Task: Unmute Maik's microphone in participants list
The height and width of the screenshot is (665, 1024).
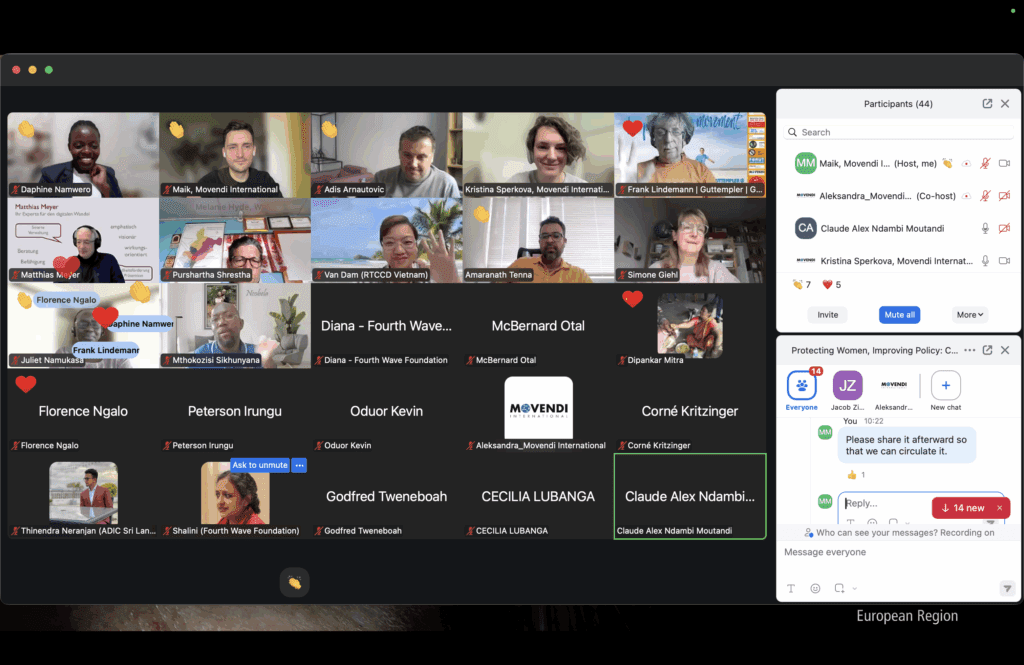Action: tap(985, 163)
